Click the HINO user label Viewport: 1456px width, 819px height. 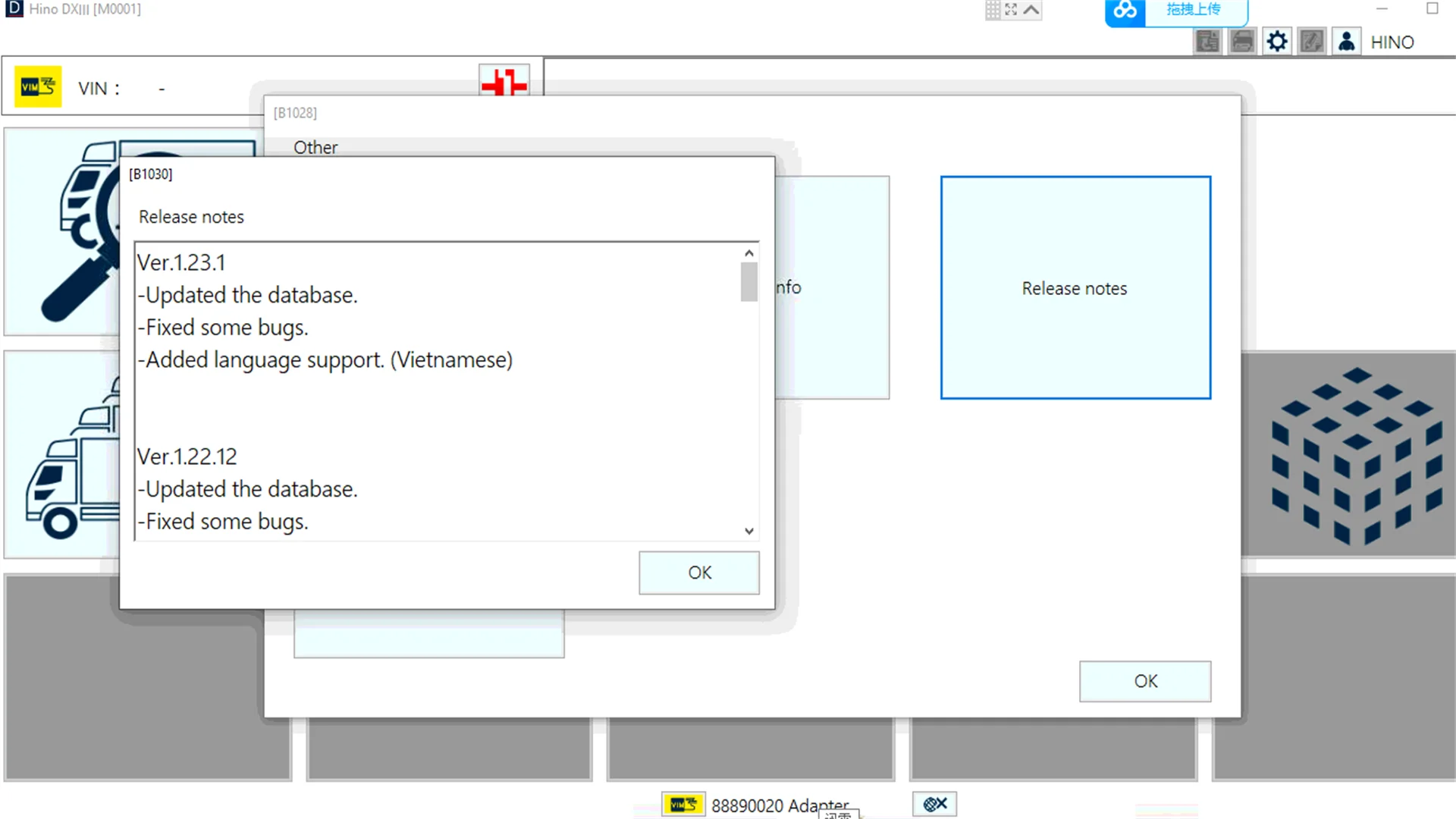pos(1392,42)
